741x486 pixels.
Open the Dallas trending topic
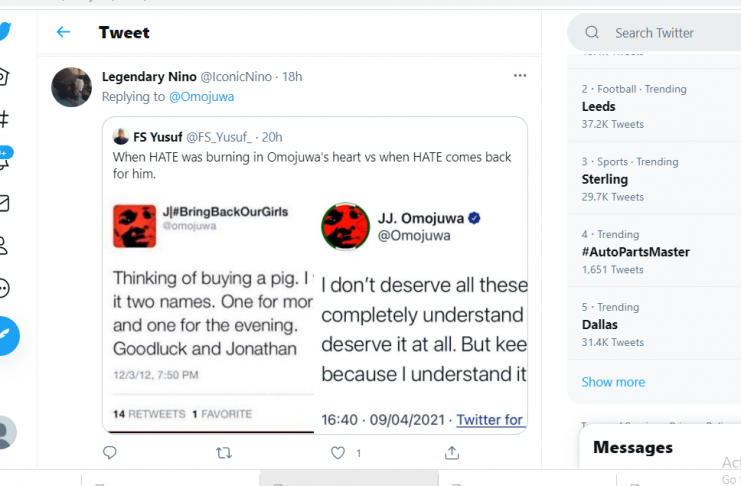[x=600, y=325]
